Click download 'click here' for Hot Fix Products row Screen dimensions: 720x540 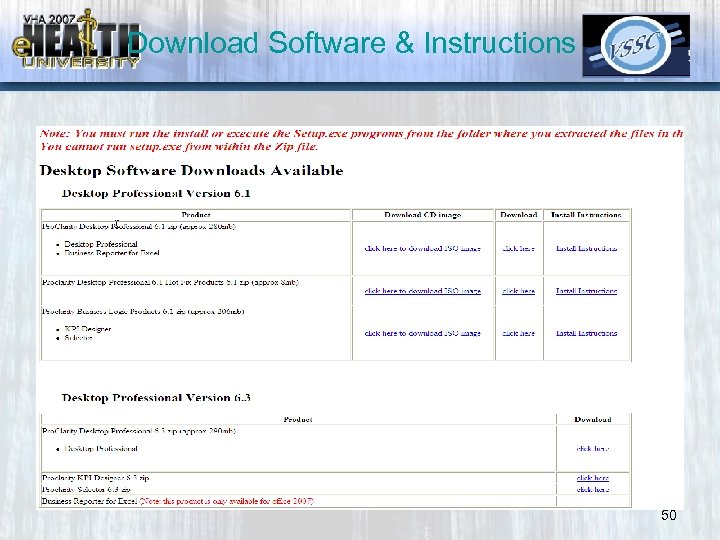[x=518, y=291]
